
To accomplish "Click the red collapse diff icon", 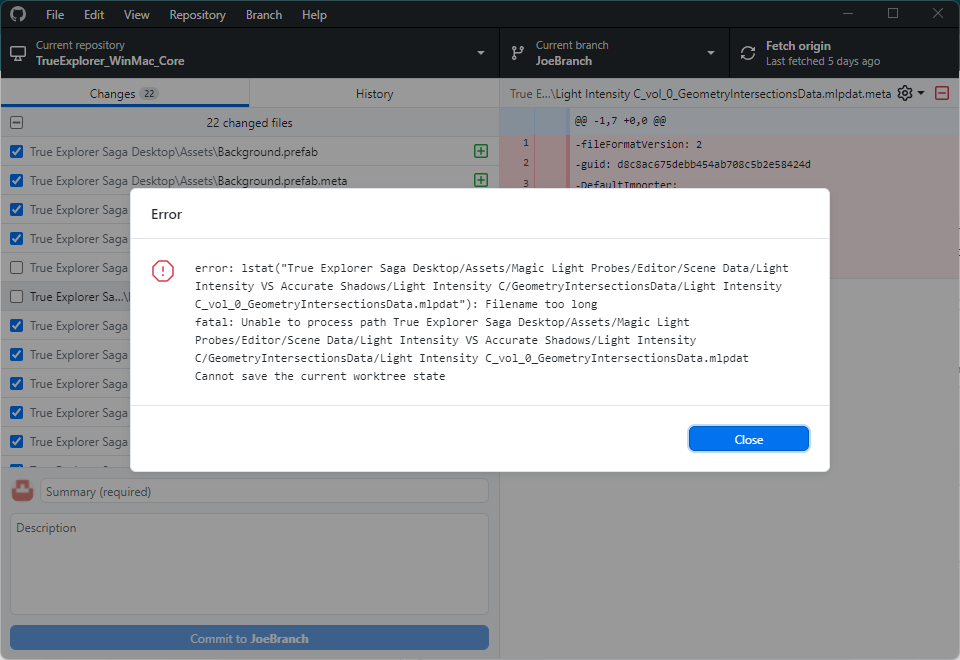I will point(941,93).
